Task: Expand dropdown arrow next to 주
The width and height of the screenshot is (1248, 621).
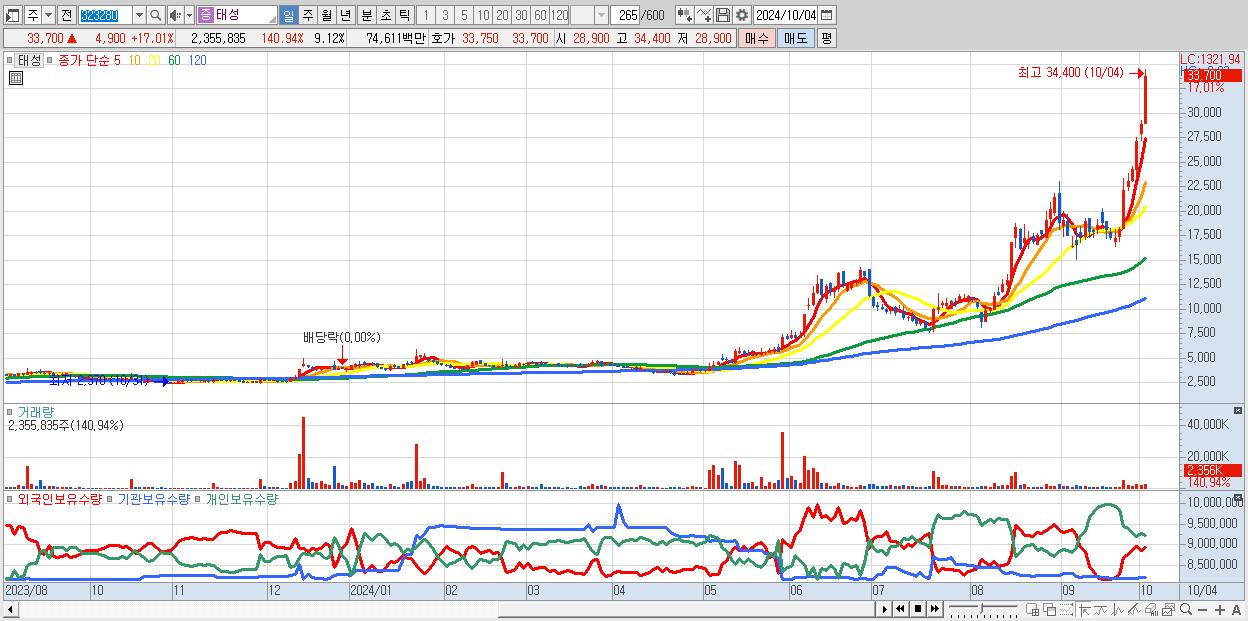Action: (x=48, y=15)
